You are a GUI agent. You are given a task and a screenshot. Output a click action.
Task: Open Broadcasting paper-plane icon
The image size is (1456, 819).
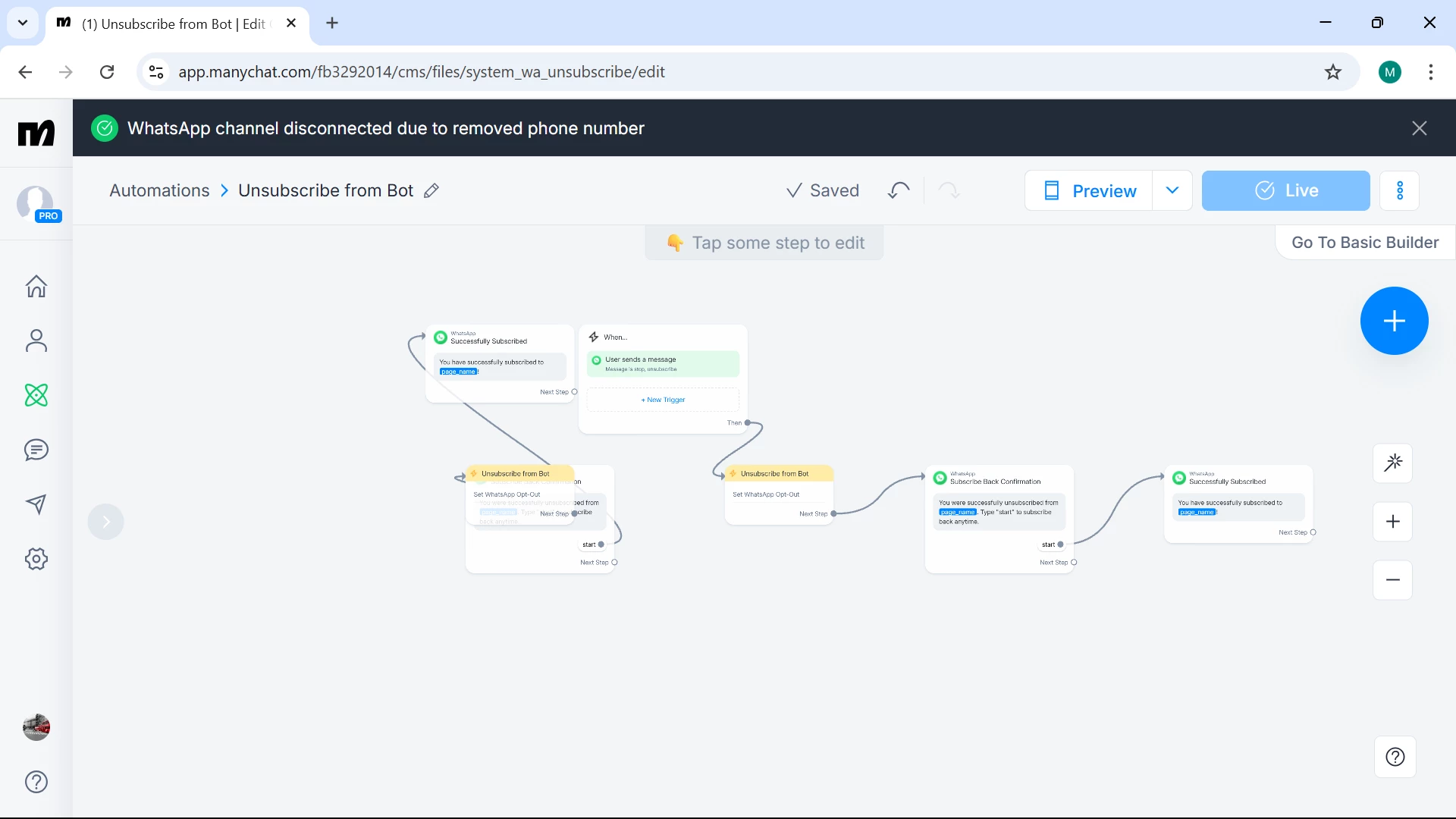point(36,504)
